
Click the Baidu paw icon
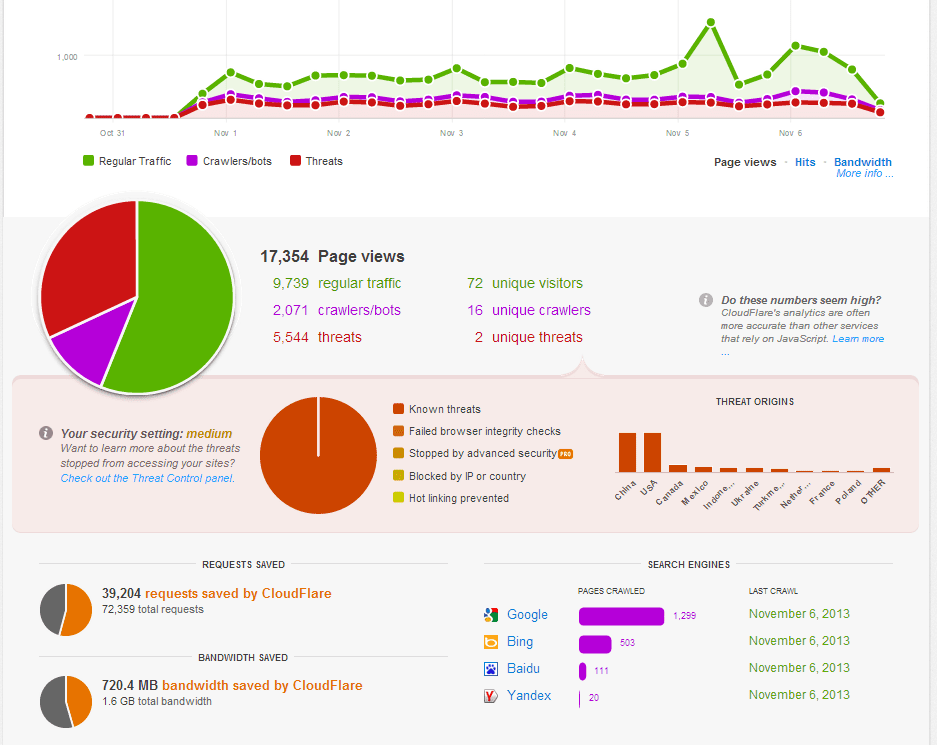click(491, 669)
